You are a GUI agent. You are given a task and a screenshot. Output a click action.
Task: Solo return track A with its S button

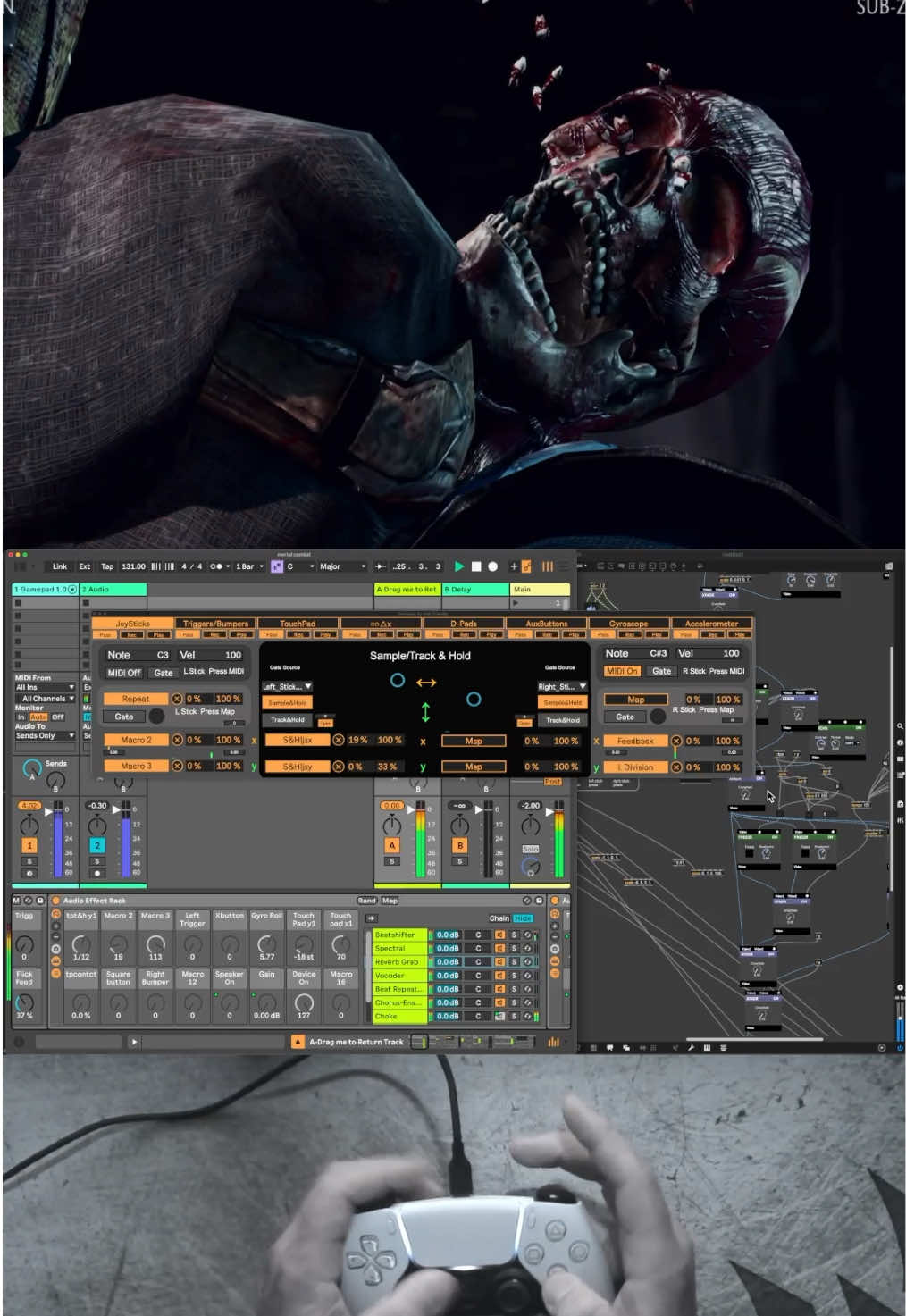point(391,861)
